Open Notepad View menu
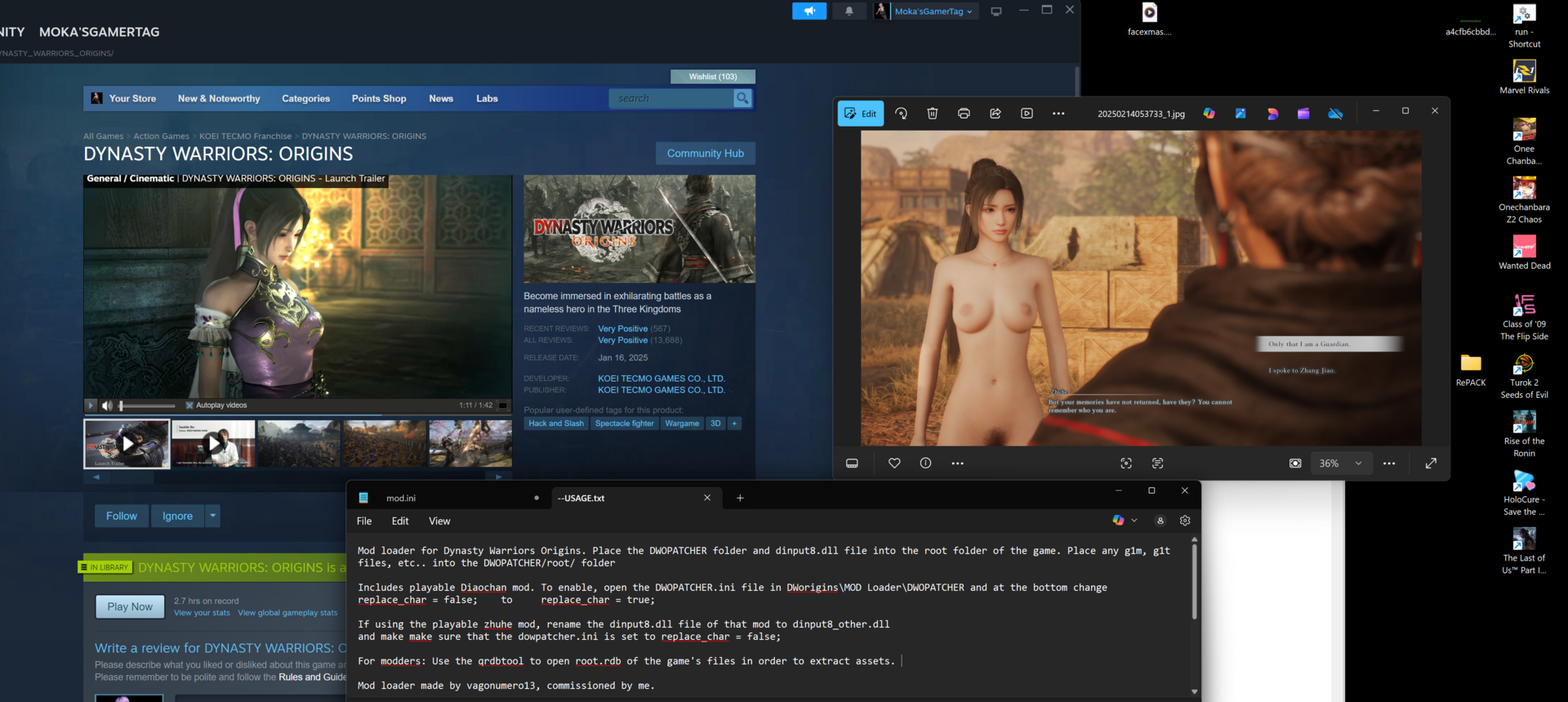 click(x=439, y=521)
